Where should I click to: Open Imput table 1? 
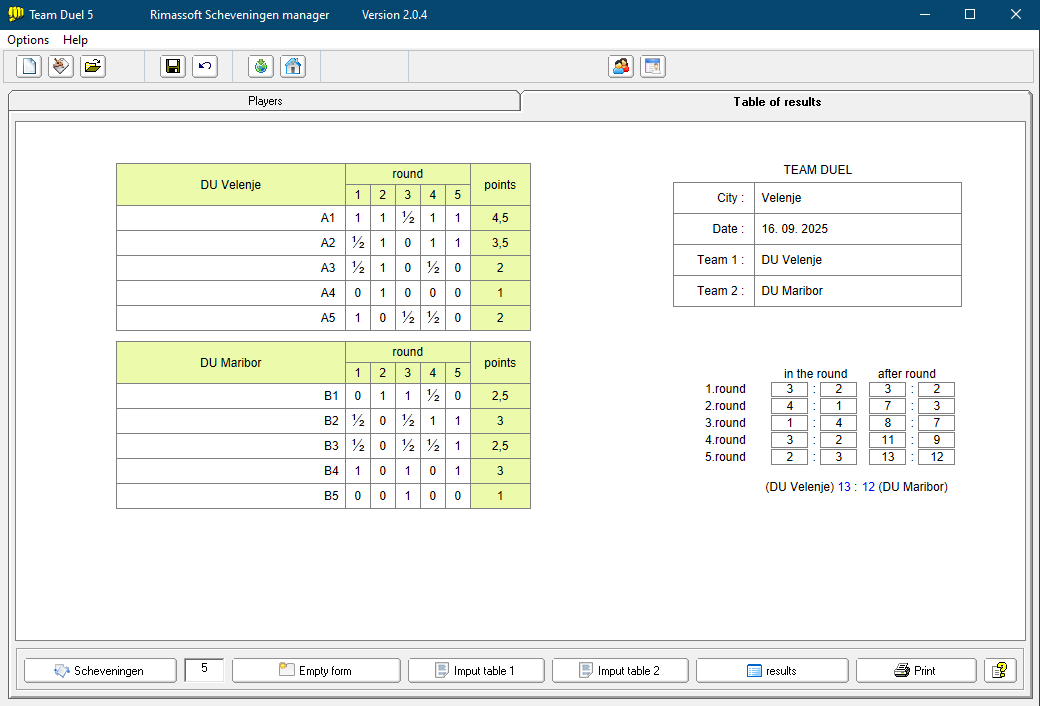point(476,670)
